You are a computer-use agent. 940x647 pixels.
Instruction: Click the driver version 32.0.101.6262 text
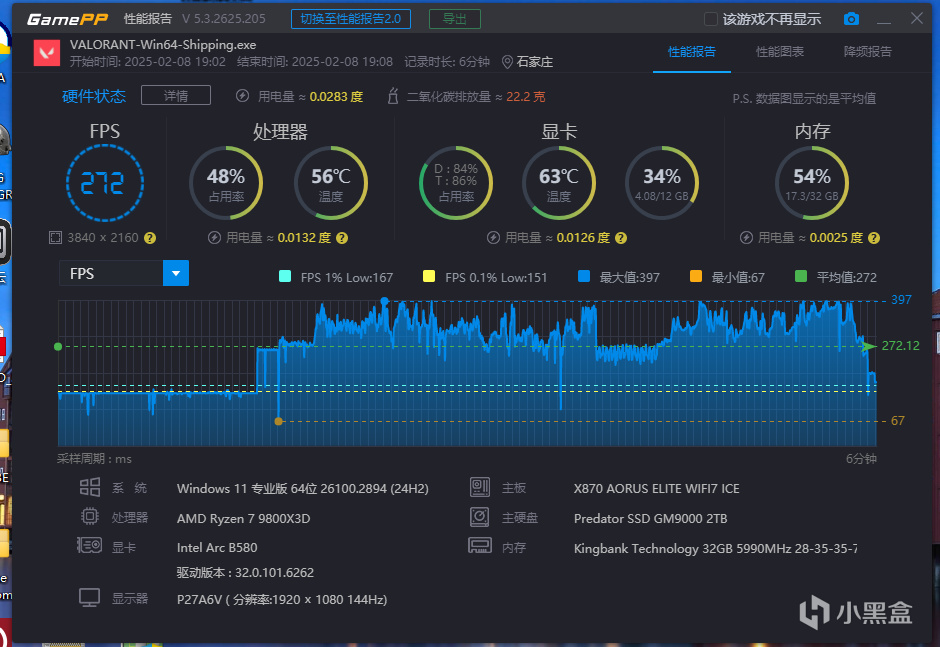245,573
